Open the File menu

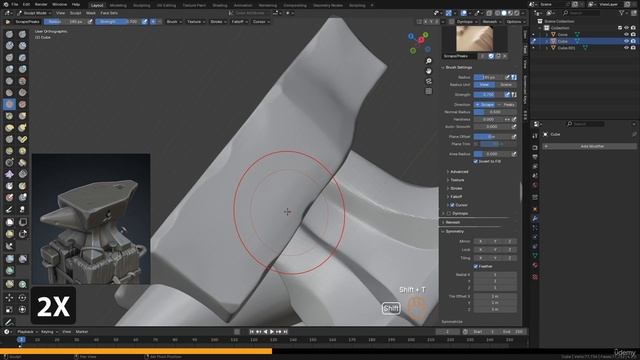click(15, 4)
